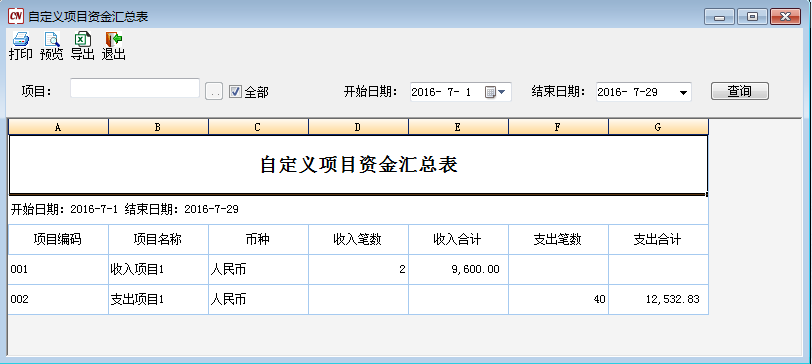This screenshot has height=364, width=812.
Task: Expand the 结束日期 dropdown arrow
Action: click(x=683, y=93)
